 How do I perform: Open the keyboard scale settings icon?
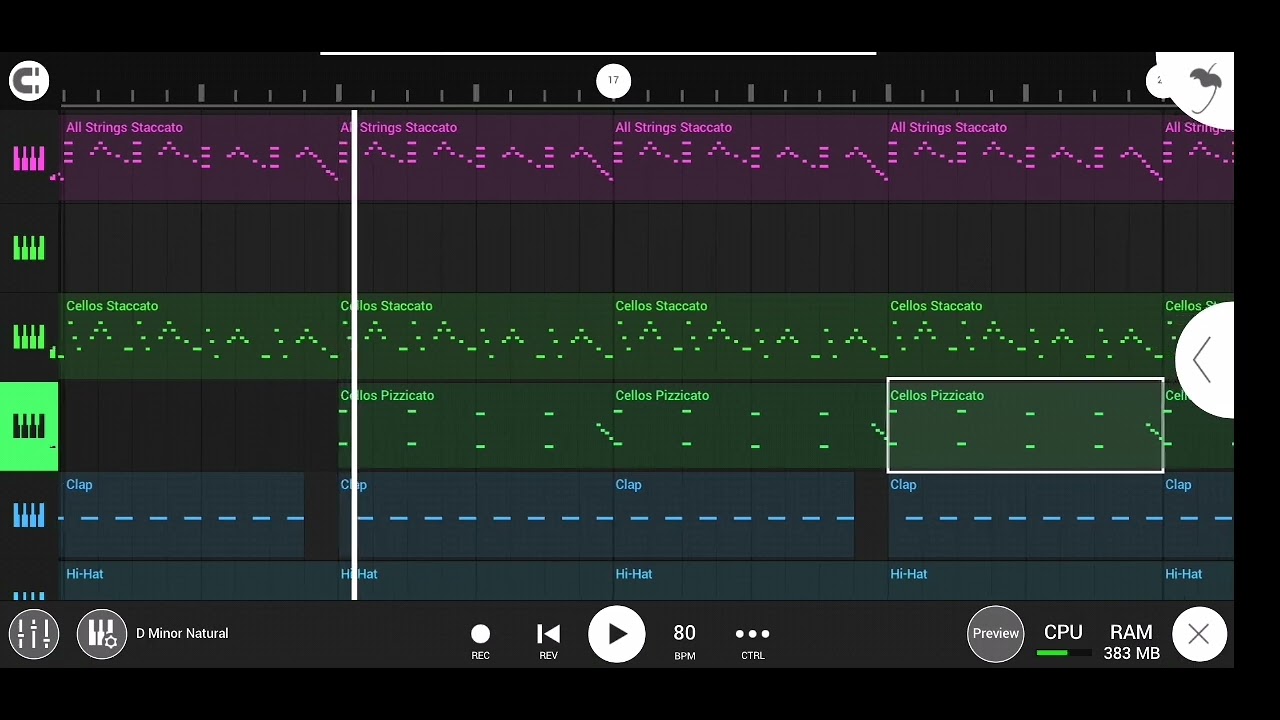point(102,634)
